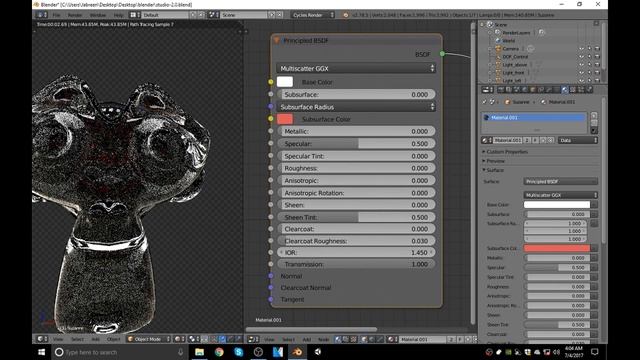640x360 pixels.
Task: Toggle DOF_Control visibility eye in outliner
Action: 581,57
